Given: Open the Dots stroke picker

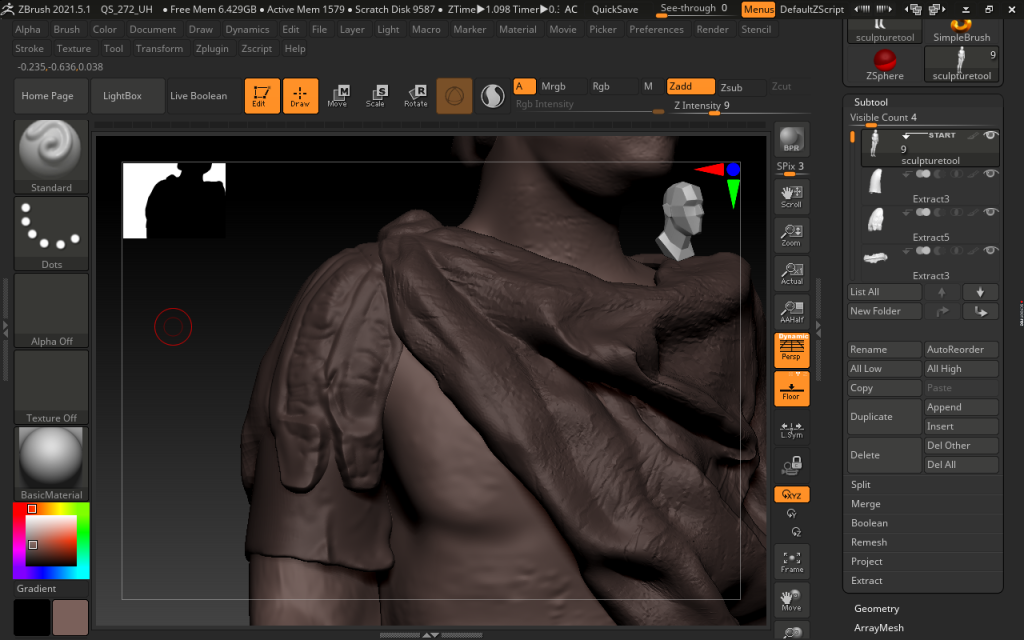Looking at the screenshot, I should click(51, 233).
